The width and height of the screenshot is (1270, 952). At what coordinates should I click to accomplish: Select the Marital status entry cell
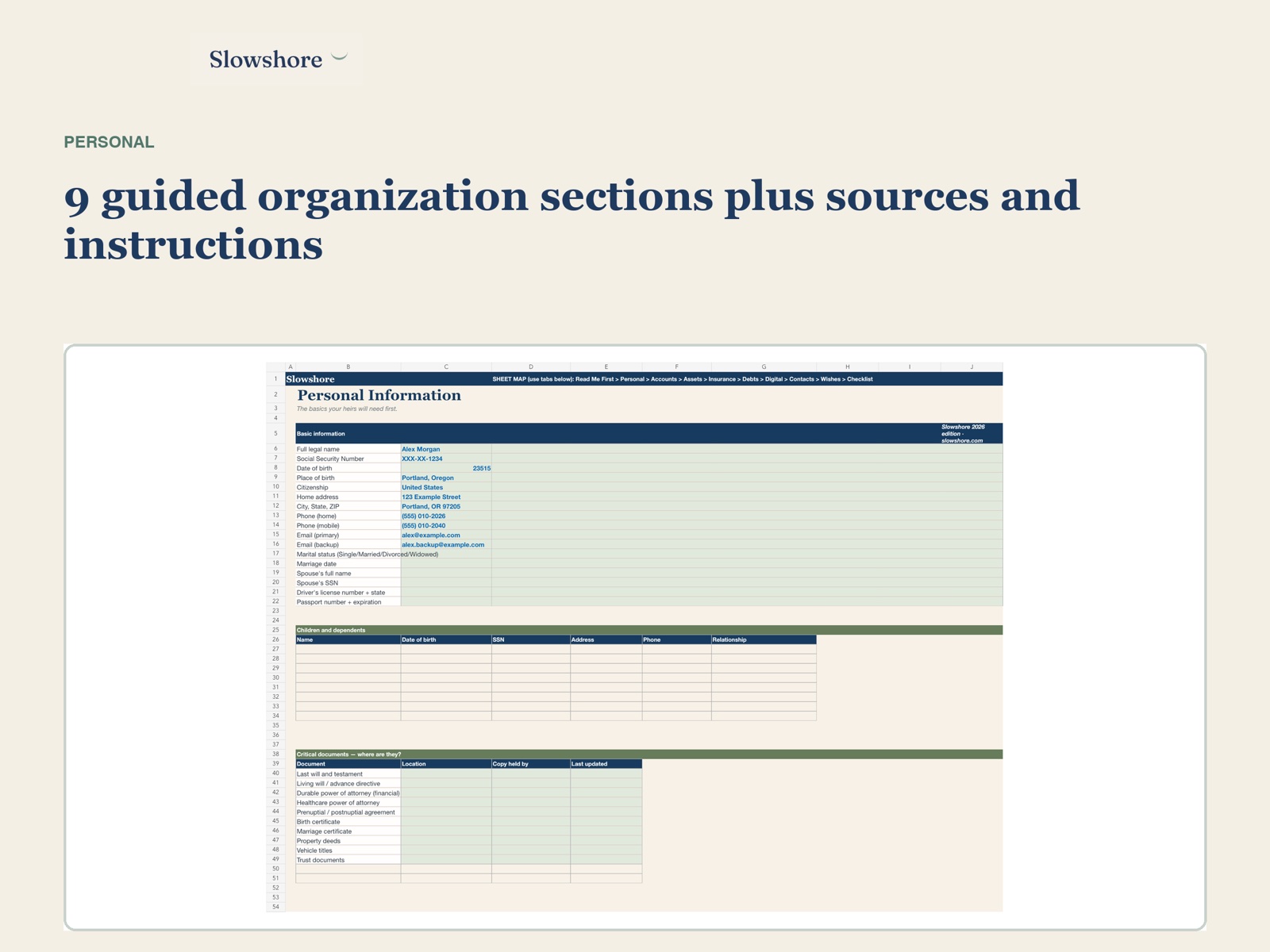tap(446, 554)
